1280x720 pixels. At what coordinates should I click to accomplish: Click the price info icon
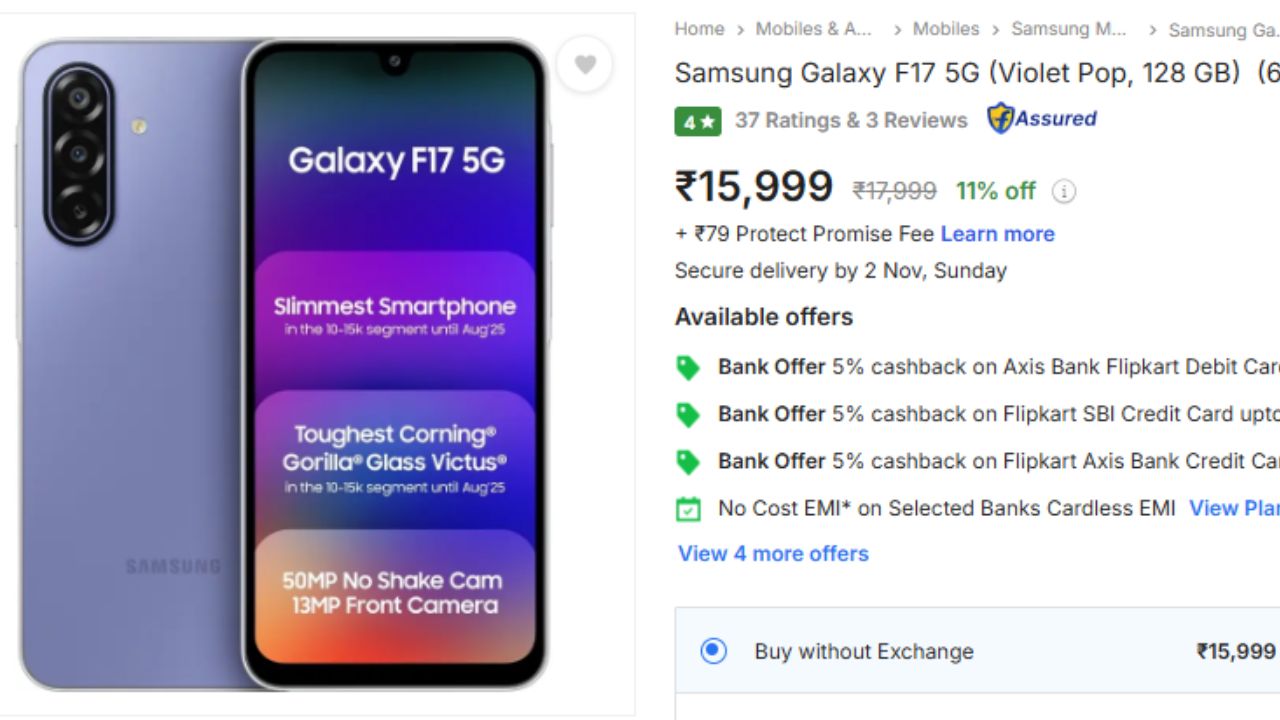click(x=1064, y=191)
